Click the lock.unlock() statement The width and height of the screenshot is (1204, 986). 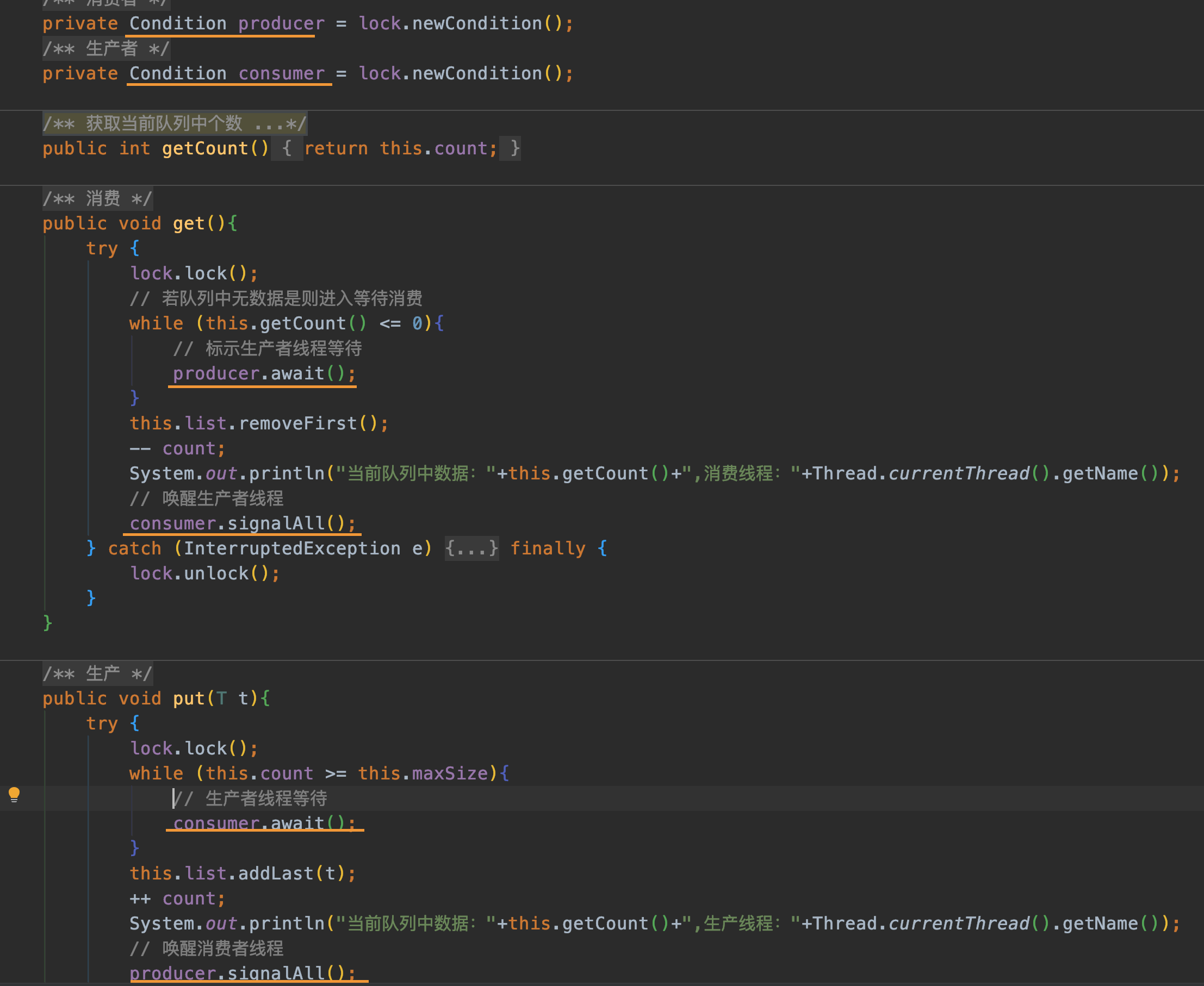click(204, 573)
